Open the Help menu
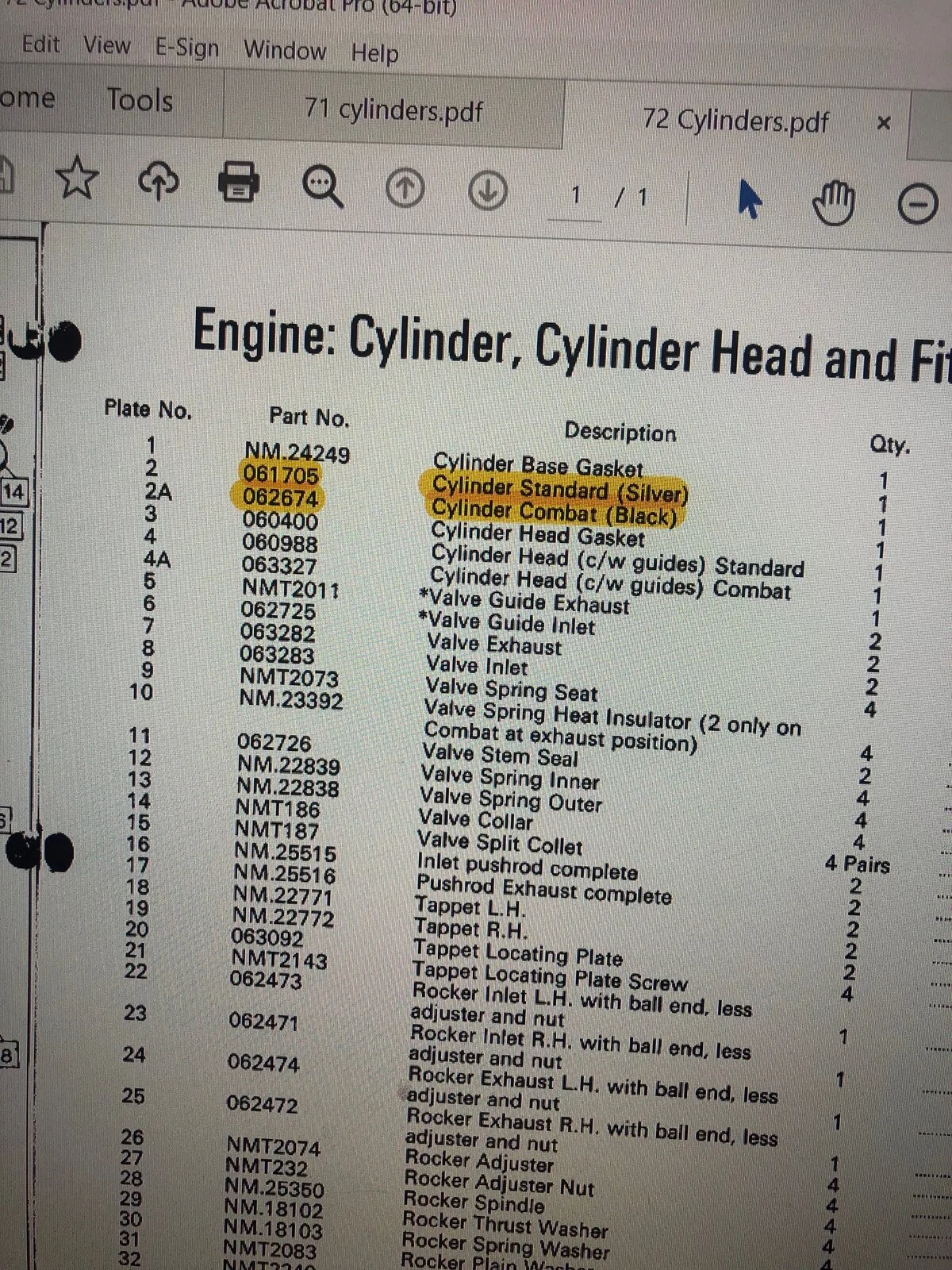 374,54
